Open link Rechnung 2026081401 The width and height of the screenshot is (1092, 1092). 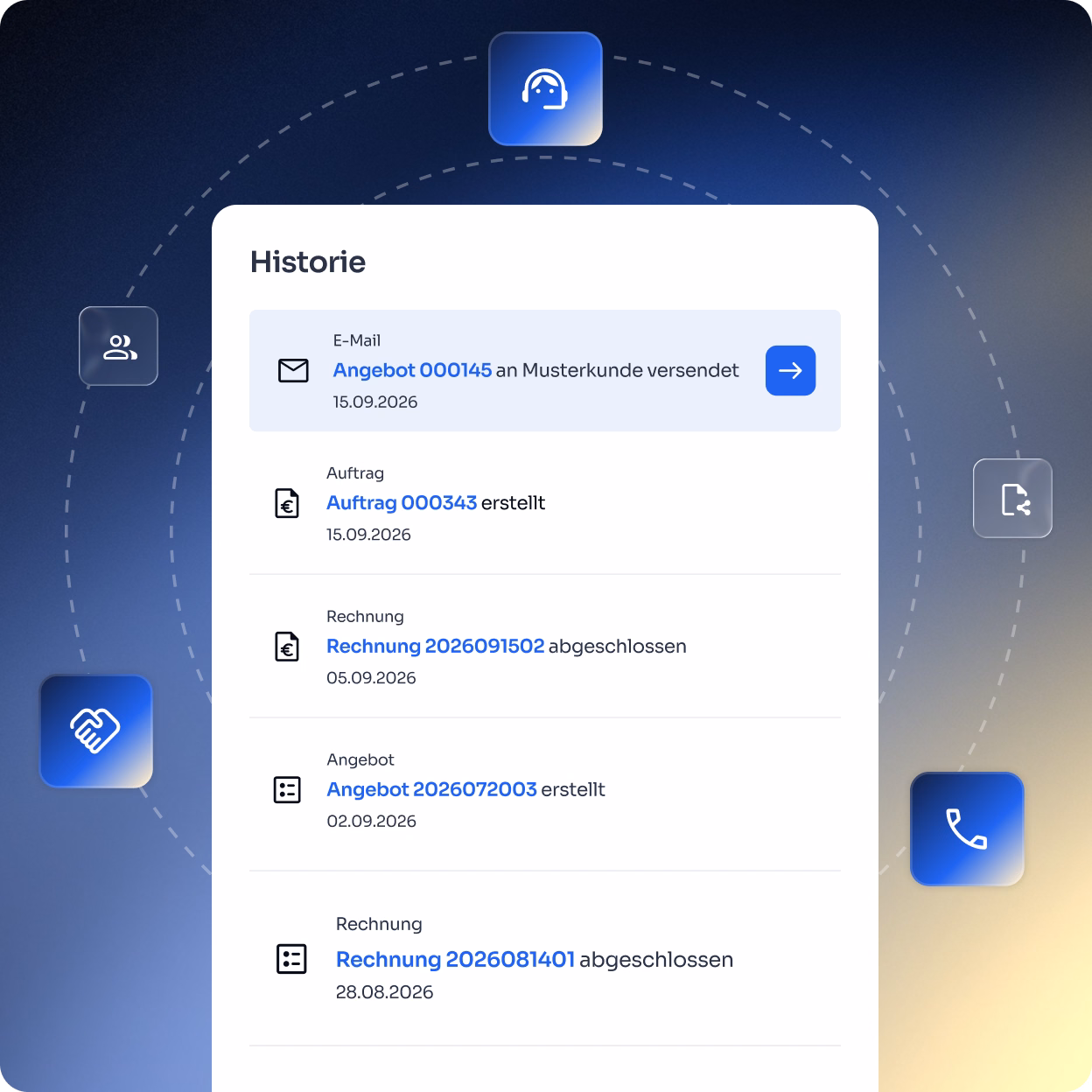point(455,959)
